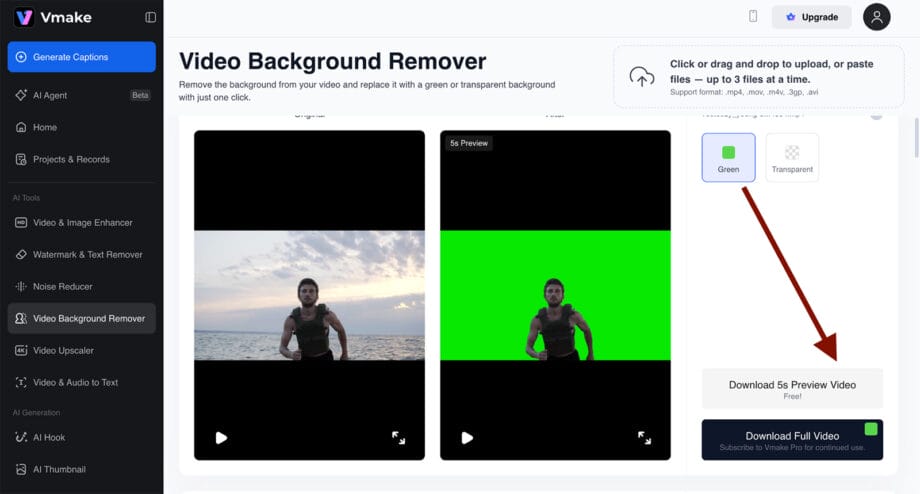Click the original video thumbnail of man by sea
Viewport: 920px width, 494px height.
pyautogui.click(x=309, y=295)
